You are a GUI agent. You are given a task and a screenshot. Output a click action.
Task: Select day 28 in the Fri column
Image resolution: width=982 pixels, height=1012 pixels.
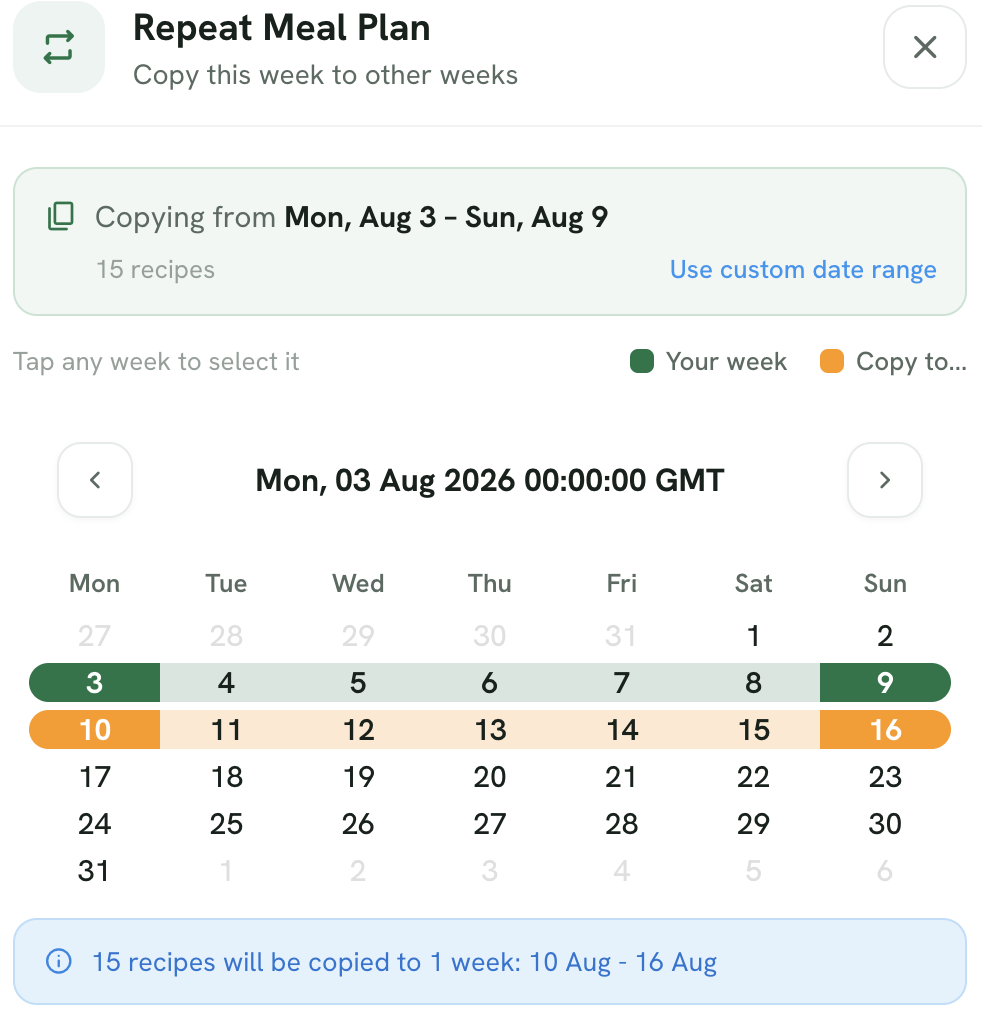coord(621,824)
